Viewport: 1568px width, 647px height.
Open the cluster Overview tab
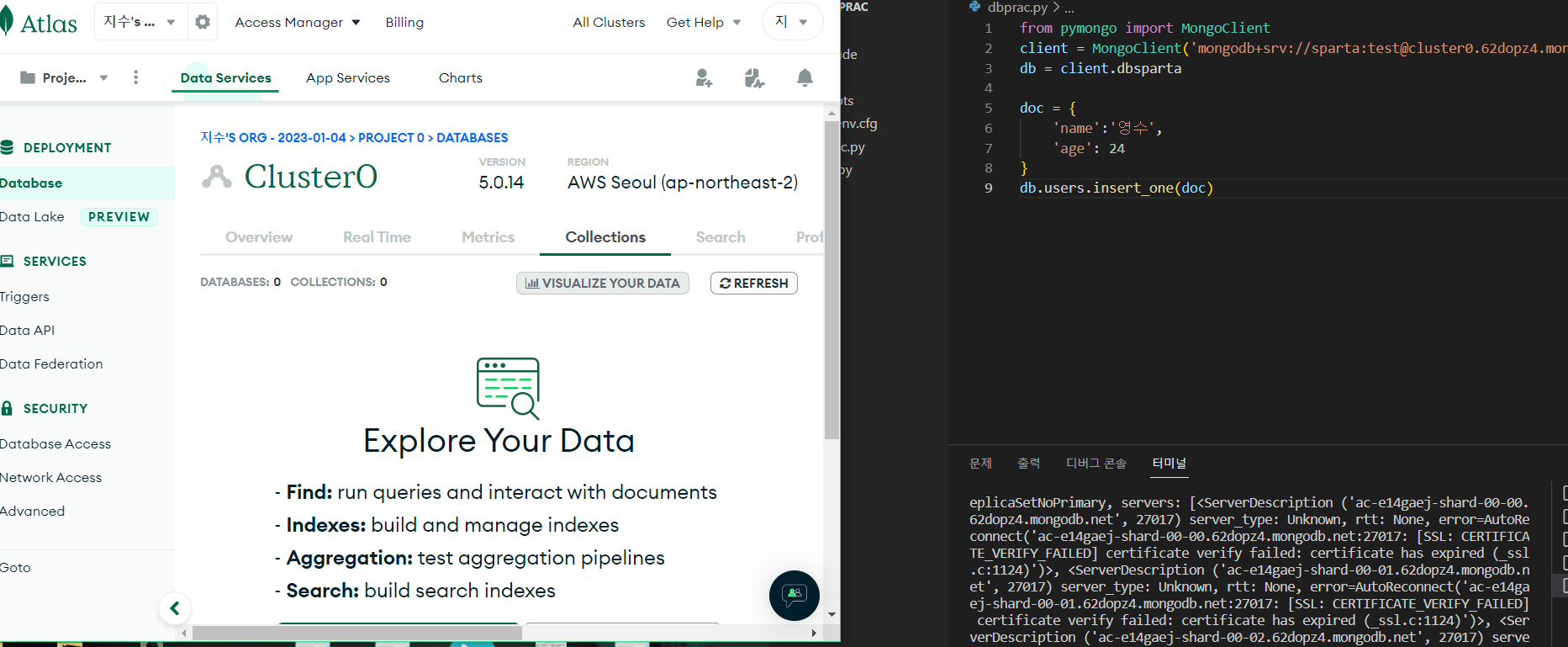[259, 237]
